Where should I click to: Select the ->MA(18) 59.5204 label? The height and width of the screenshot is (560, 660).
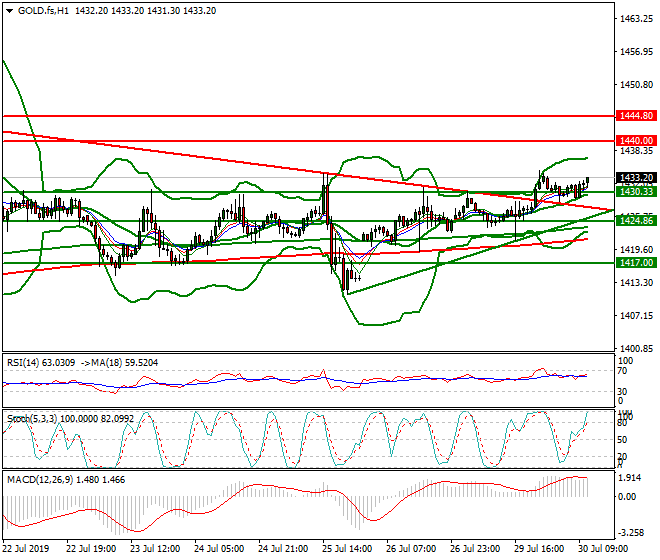pos(120,363)
